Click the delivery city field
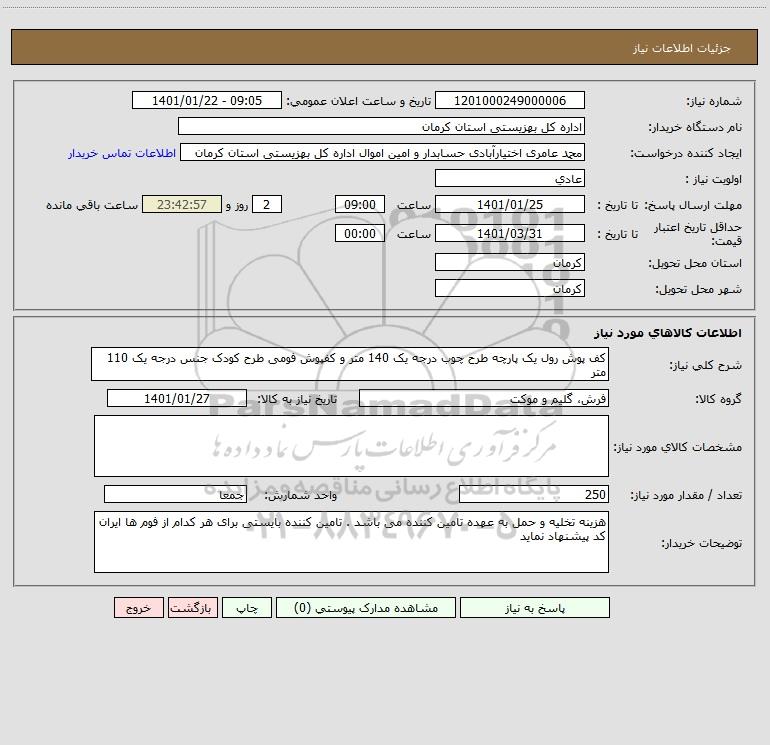The image size is (770, 745). [x=510, y=288]
